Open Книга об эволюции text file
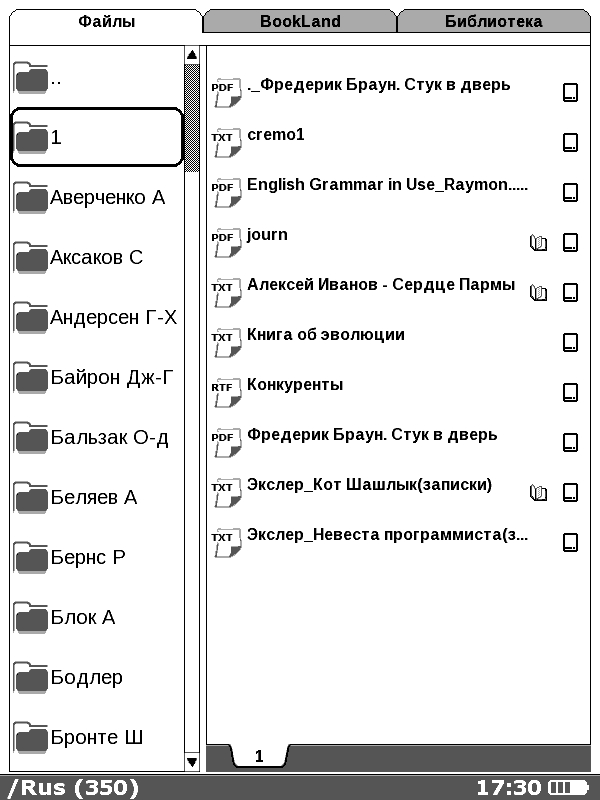 click(x=326, y=335)
